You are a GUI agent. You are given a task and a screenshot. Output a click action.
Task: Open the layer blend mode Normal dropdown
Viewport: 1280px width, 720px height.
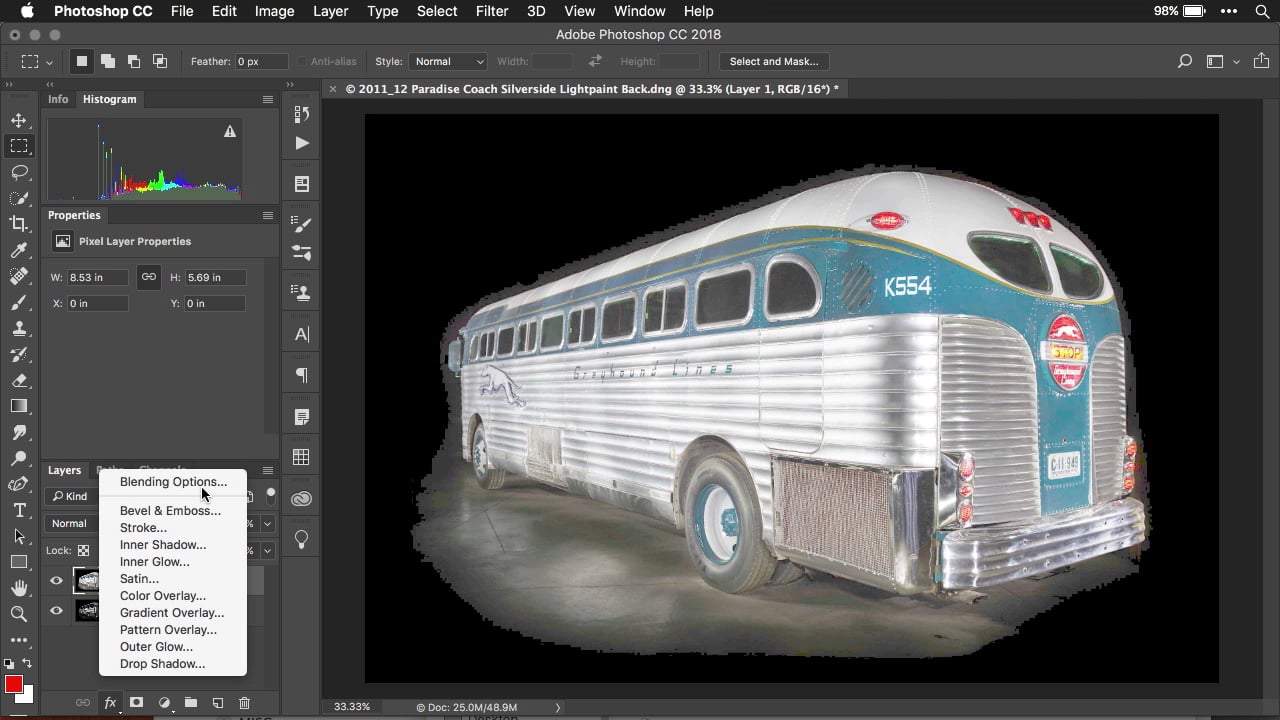pyautogui.click(x=74, y=523)
